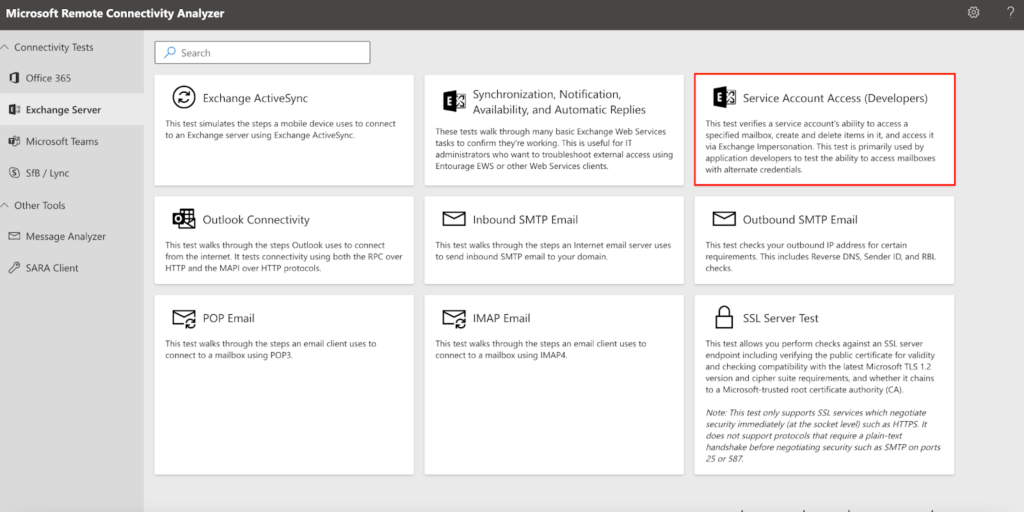
Task: Open the IMAP Email test title
Action: coord(502,318)
